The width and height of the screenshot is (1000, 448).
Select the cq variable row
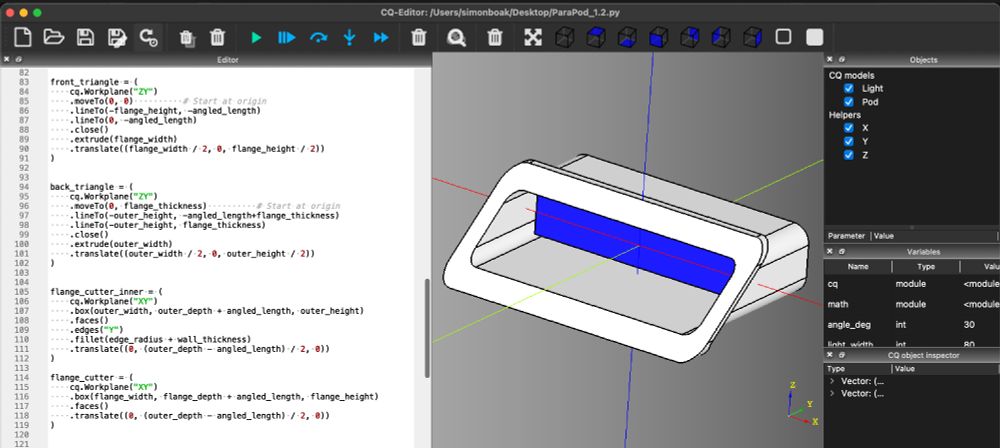click(912, 283)
